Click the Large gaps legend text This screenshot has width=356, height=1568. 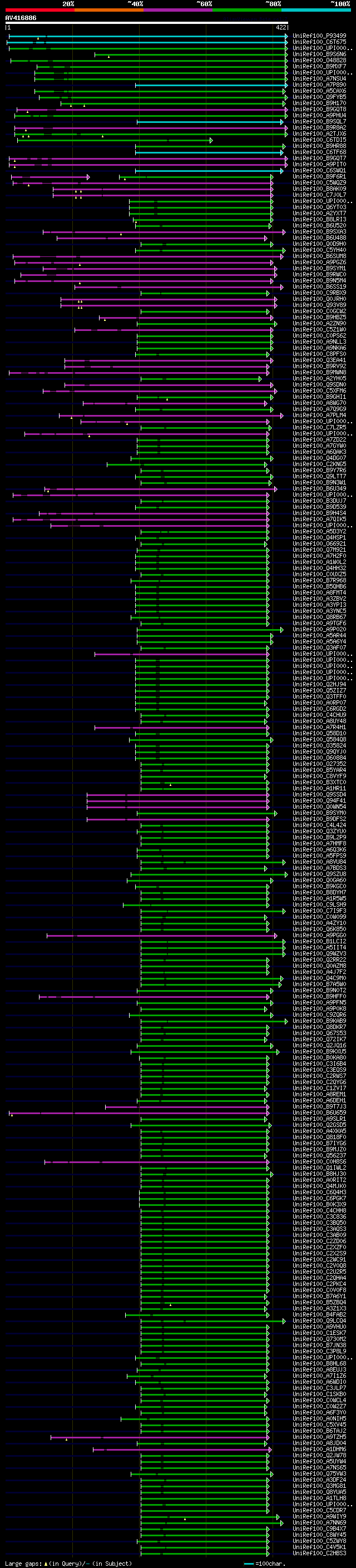click(68, 1563)
